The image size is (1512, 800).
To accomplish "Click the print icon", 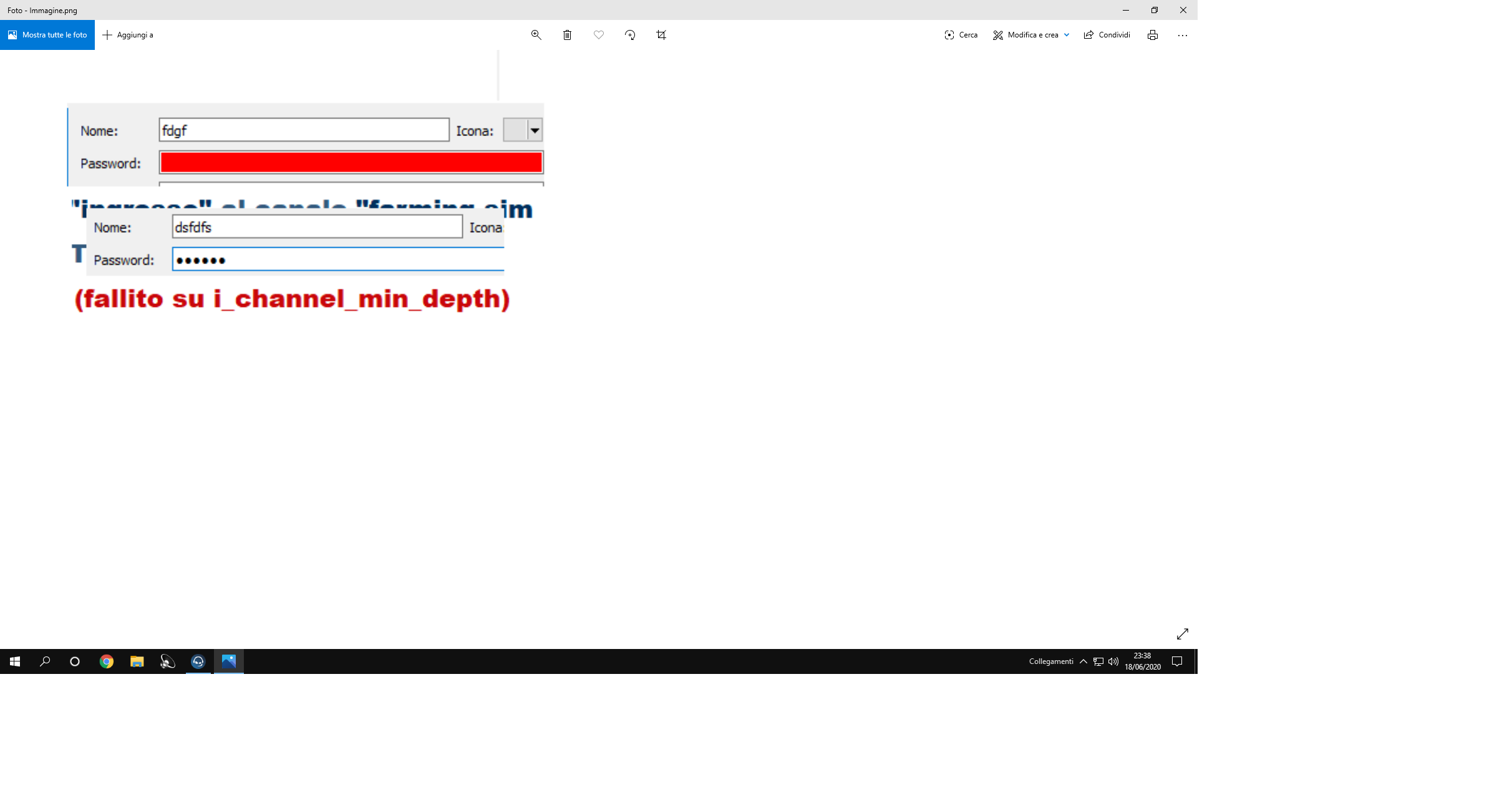I will click(1152, 35).
